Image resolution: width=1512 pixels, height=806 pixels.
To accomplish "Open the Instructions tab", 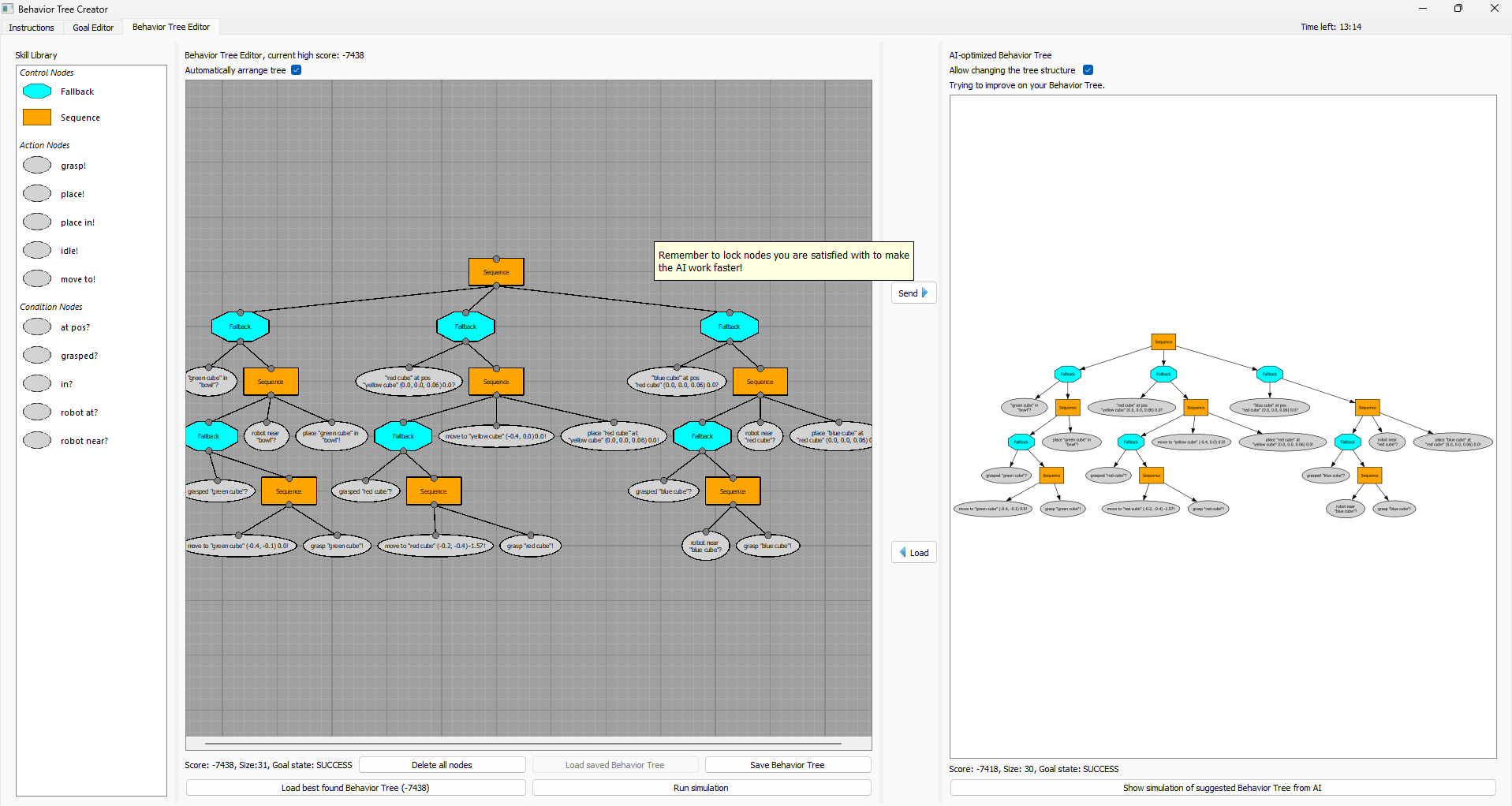I will coord(32,28).
